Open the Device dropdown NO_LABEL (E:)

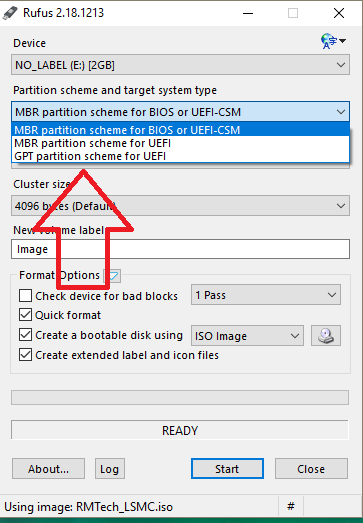pyautogui.click(x=180, y=65)
